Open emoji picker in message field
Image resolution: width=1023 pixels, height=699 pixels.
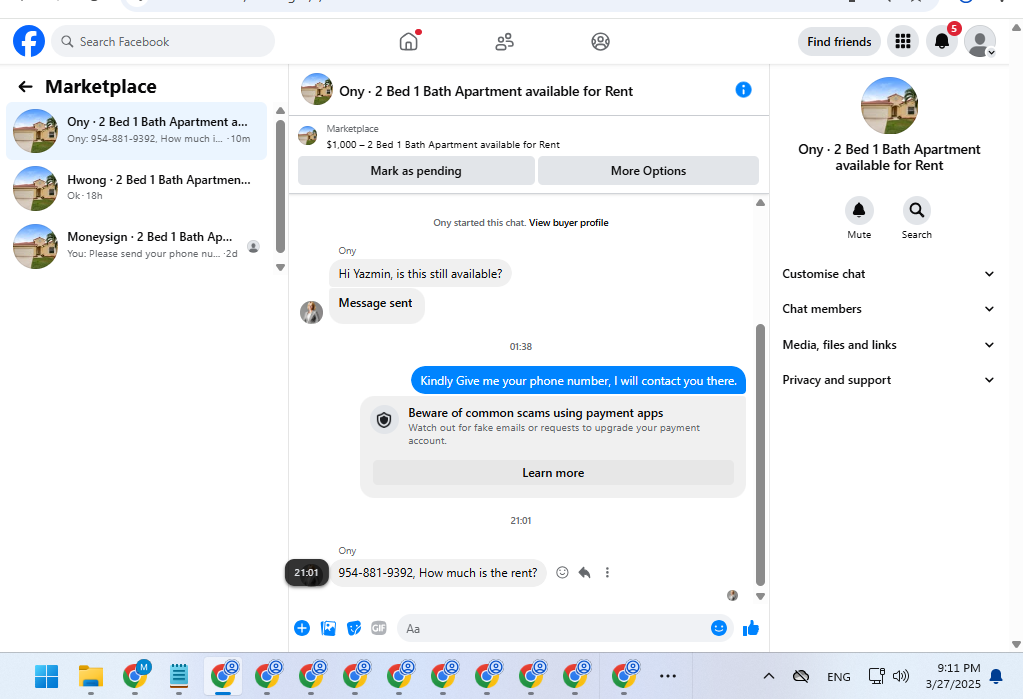(x=718, y=629)
